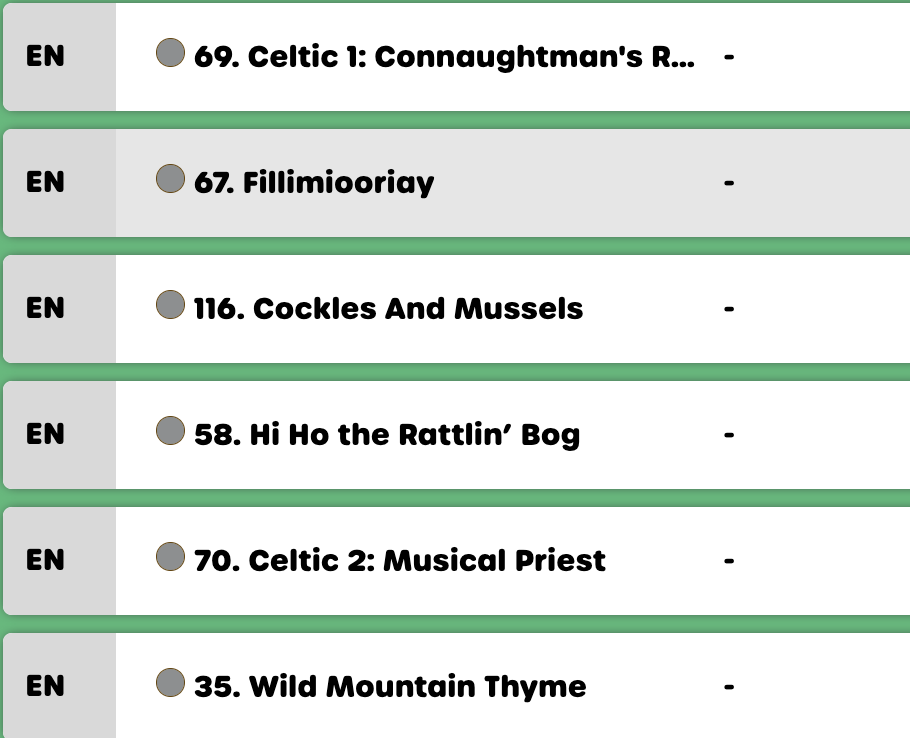Select the circle beside Hi Ho the Rattlin' Bog

pyautogui.click(x=171, y=431)
